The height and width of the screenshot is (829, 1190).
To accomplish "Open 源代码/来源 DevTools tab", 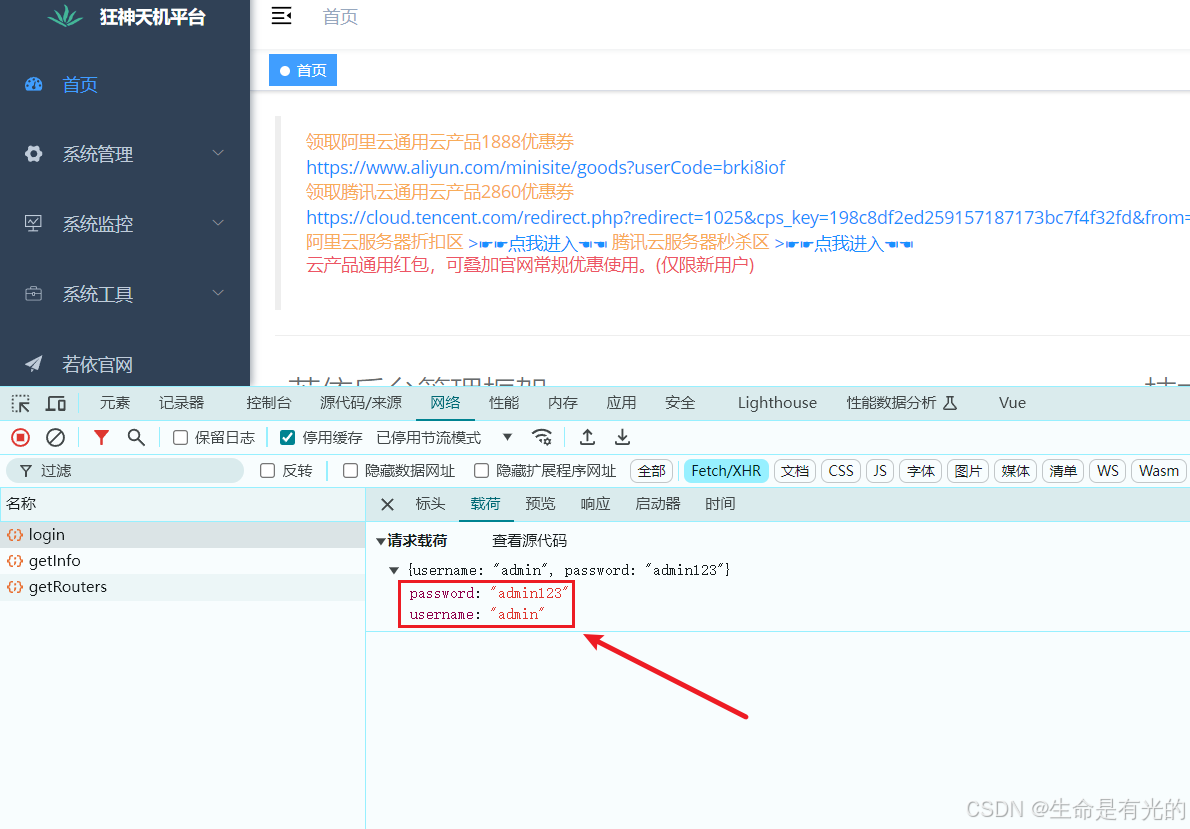I will tap(360, 403).
